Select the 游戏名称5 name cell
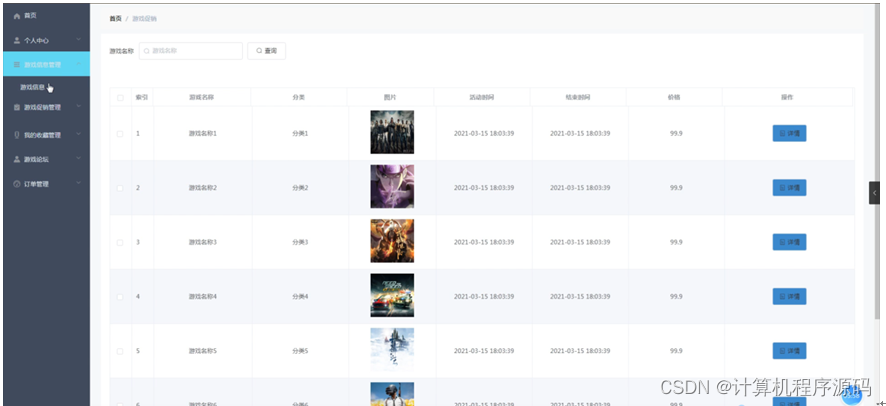Screen dimensions: 886x406 point(203,351)
